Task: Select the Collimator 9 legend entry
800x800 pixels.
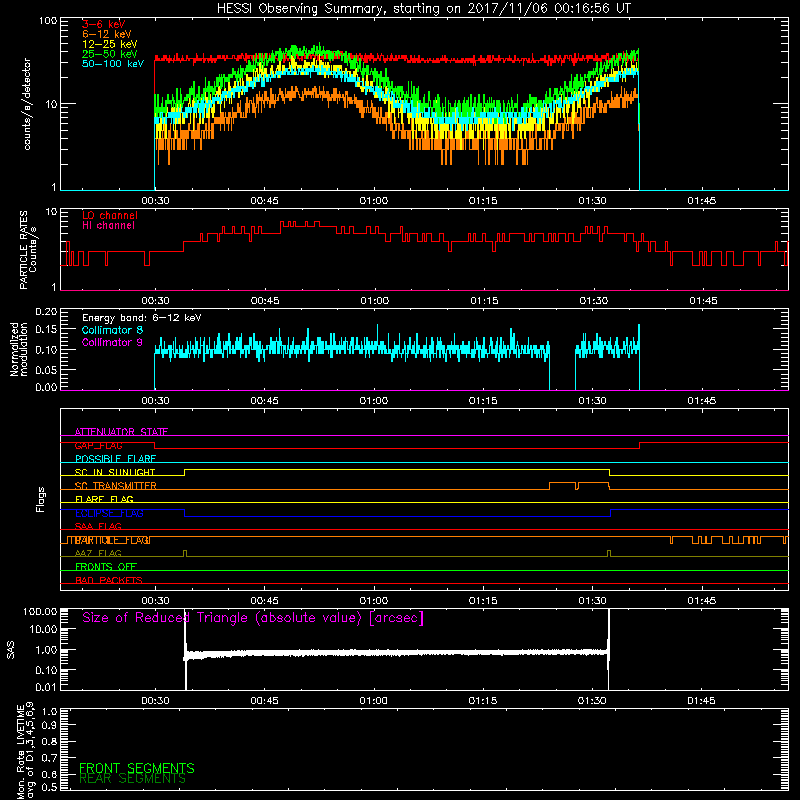Action: pos(112,342)
